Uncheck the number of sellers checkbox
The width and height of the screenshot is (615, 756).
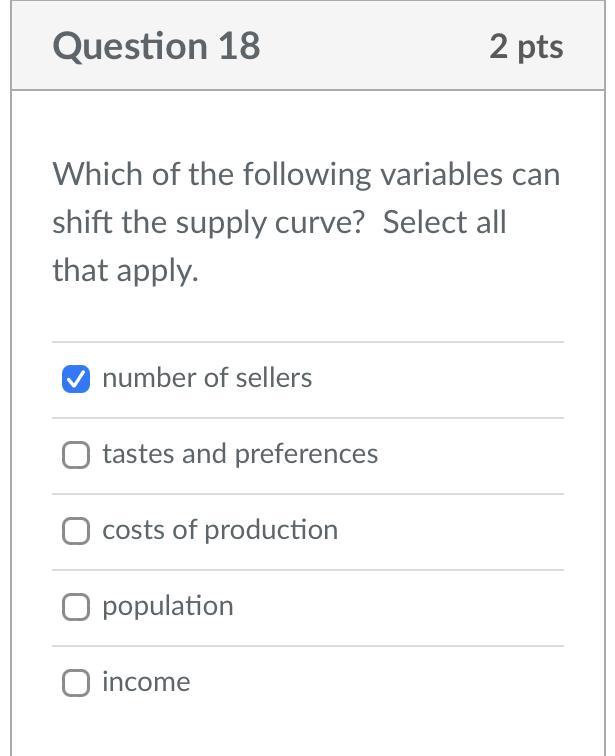76,379
